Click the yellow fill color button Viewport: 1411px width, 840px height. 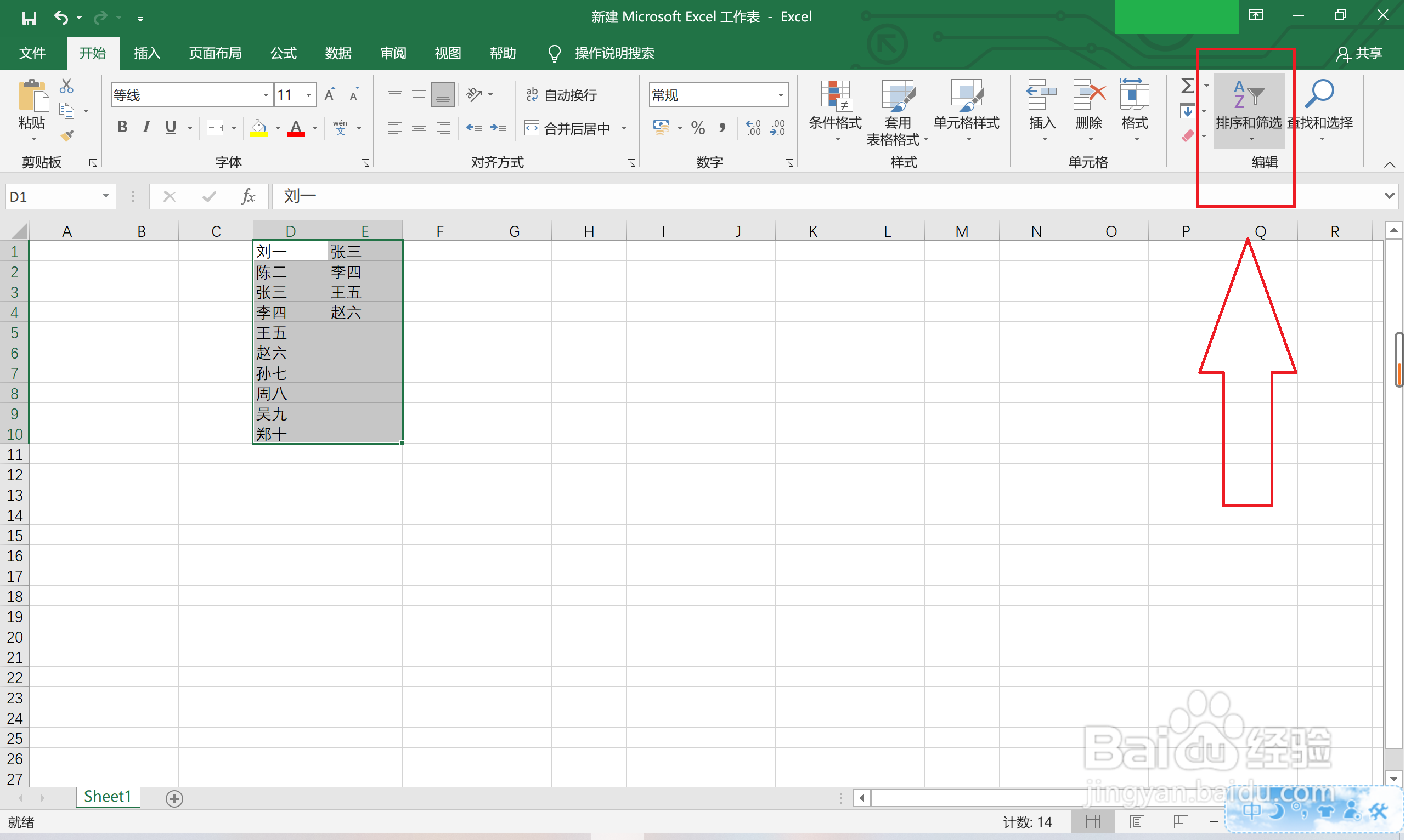click(259, 128)
